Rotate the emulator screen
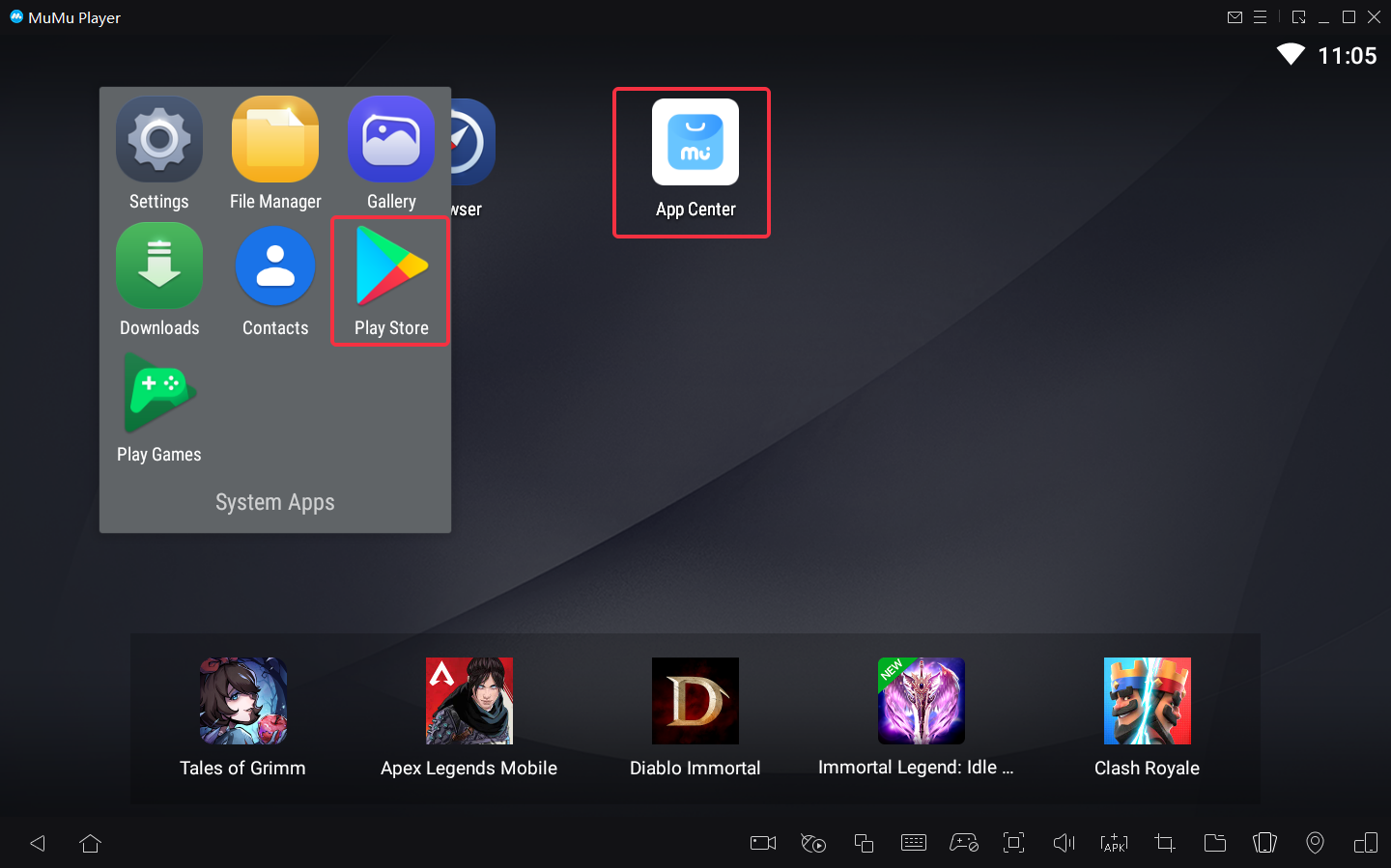Viewport: 1391px width, 868px height. (x=1265, y=843)
